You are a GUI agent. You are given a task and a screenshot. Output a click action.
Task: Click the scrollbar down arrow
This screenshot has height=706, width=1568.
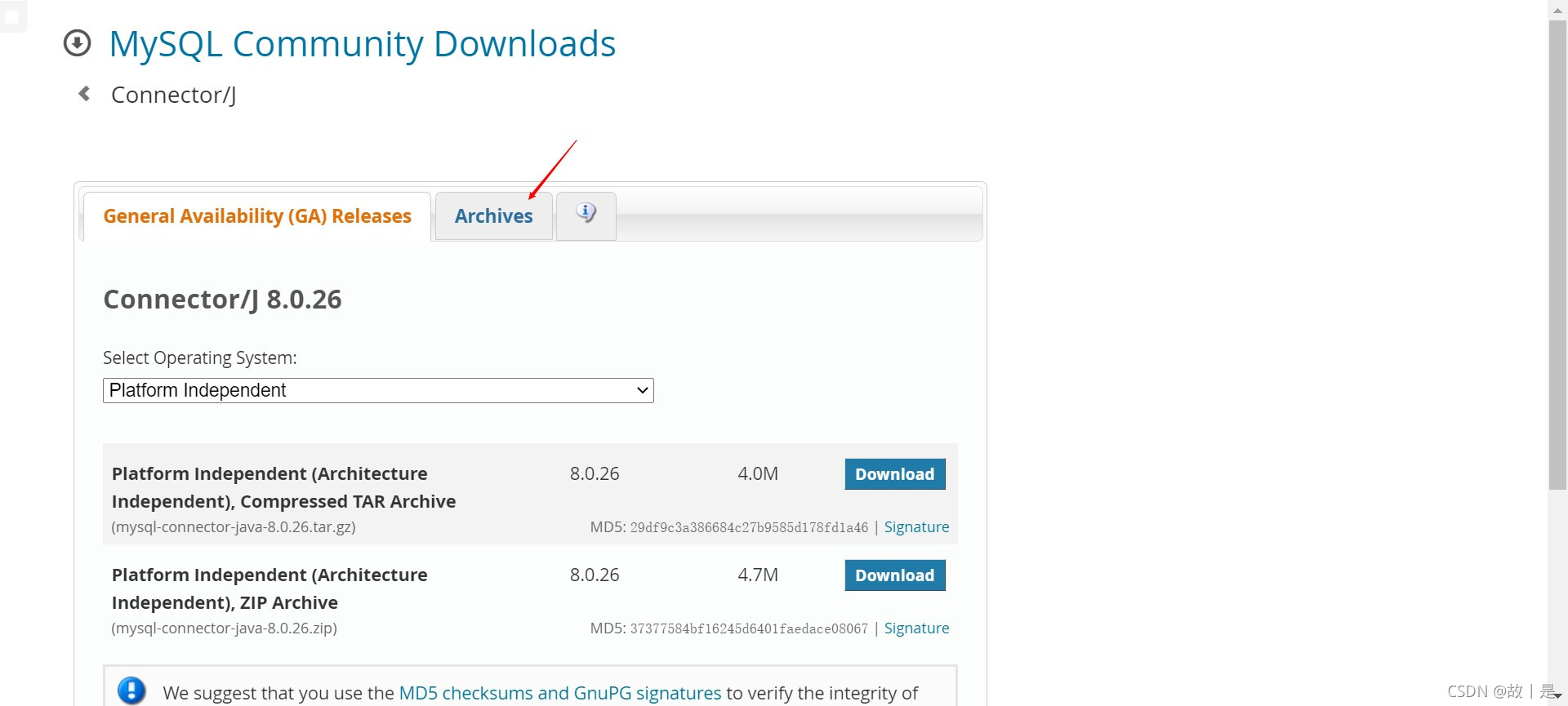tap(1557, 696)
